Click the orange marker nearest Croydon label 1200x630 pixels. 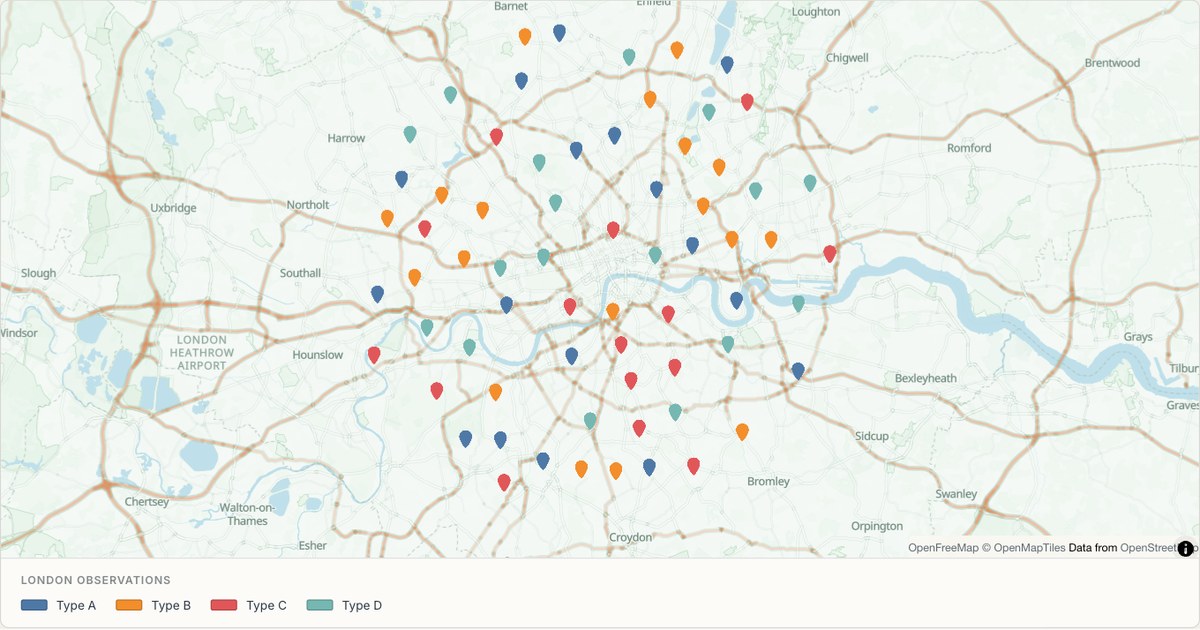(x=616, y=471)
